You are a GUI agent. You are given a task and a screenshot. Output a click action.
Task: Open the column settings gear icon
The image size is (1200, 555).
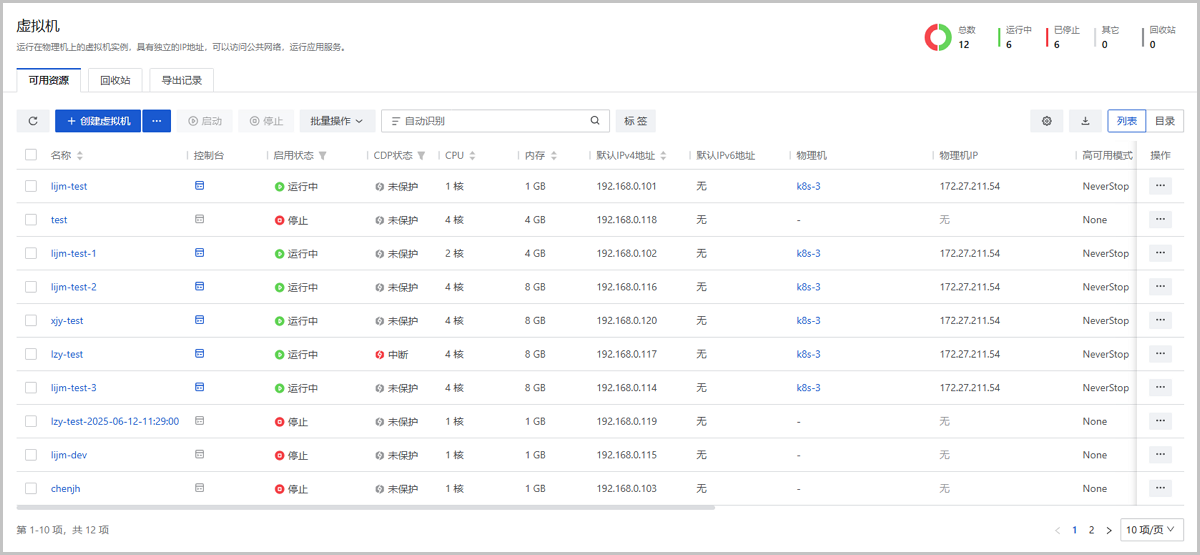click(x=1047, y=121)
